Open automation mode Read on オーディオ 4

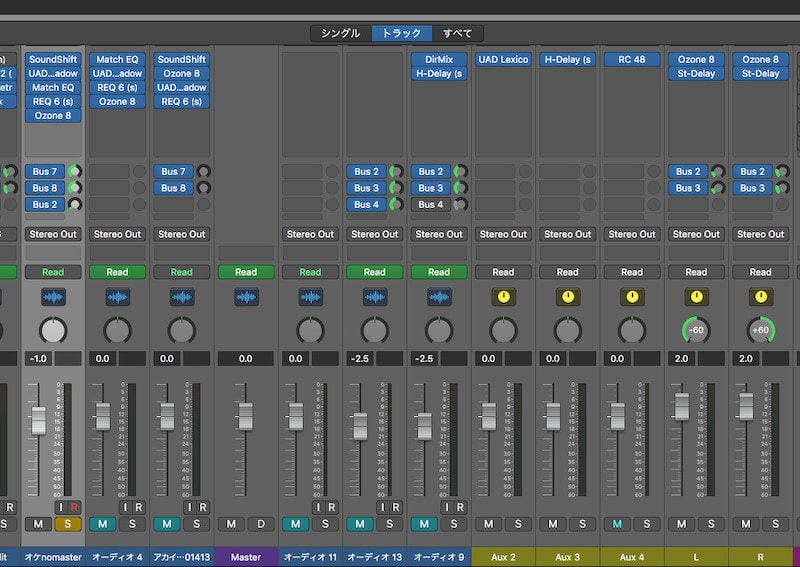pos(117,272)
